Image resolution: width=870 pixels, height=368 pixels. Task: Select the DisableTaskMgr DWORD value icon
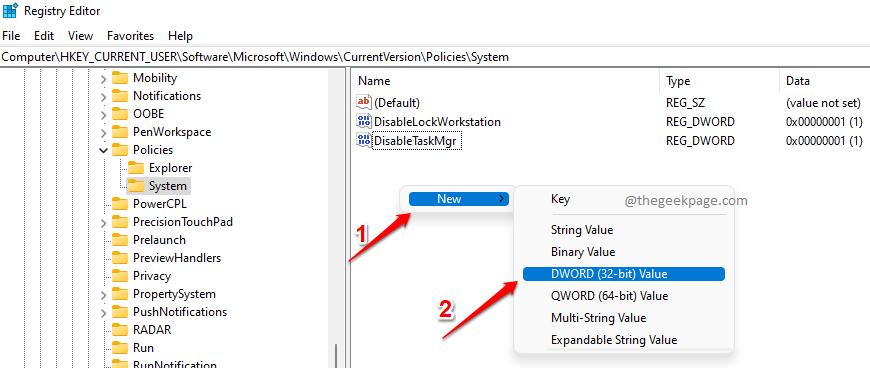[364, 140]
